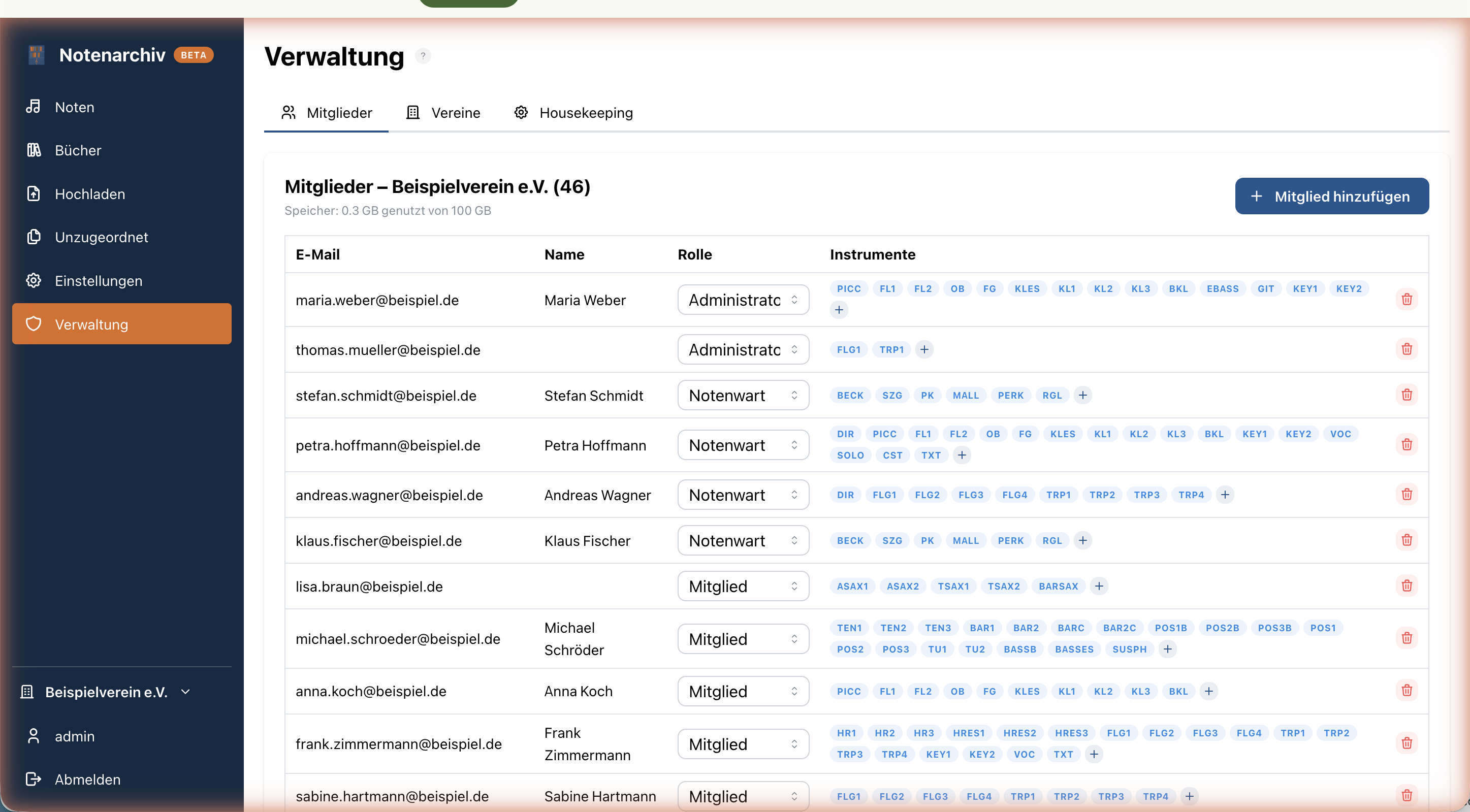This screenshot has height=812, width=1470.
Task: Open the Noten section in the sidebar
Action: (x=34, y=107)
